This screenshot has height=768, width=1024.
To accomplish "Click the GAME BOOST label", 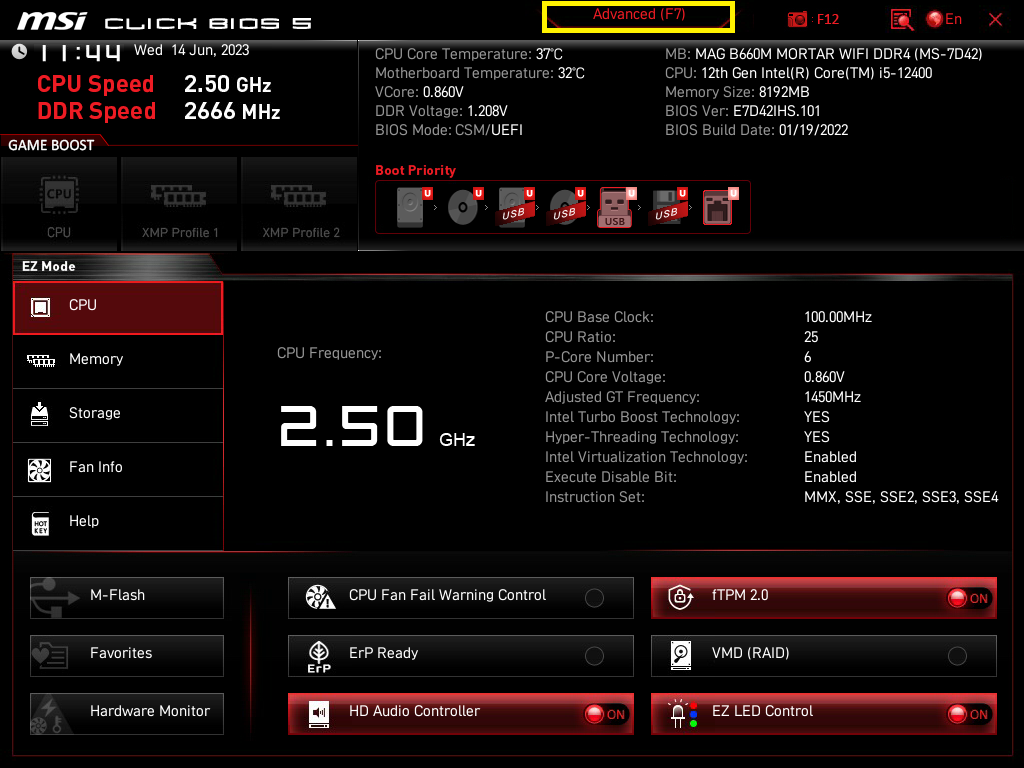I will coord(51,145).
